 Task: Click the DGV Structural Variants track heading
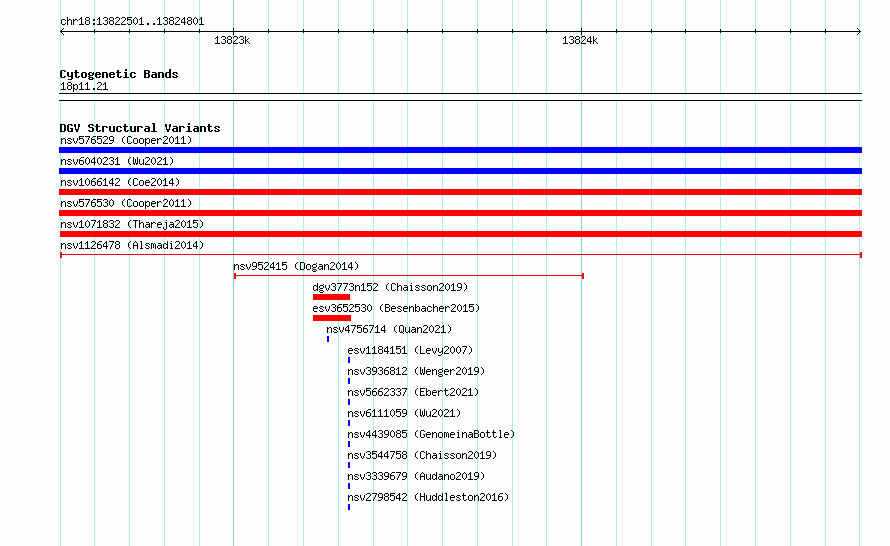140,128
